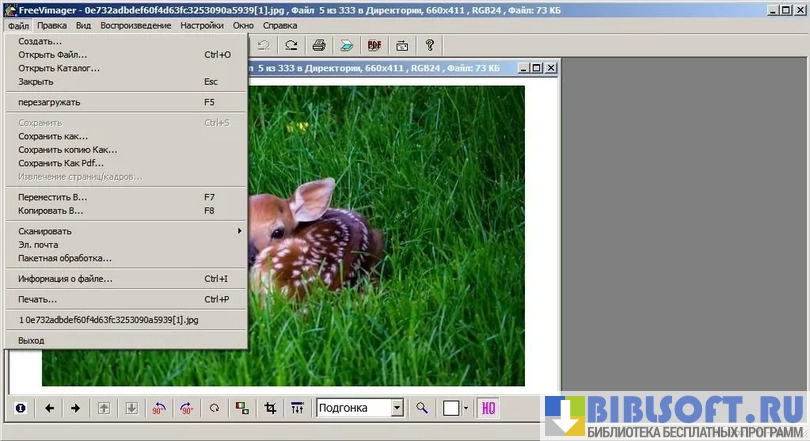Open dropdown arrow next to background color box
The height and width of the screenshot is (441, 810).
pos(466,408)
